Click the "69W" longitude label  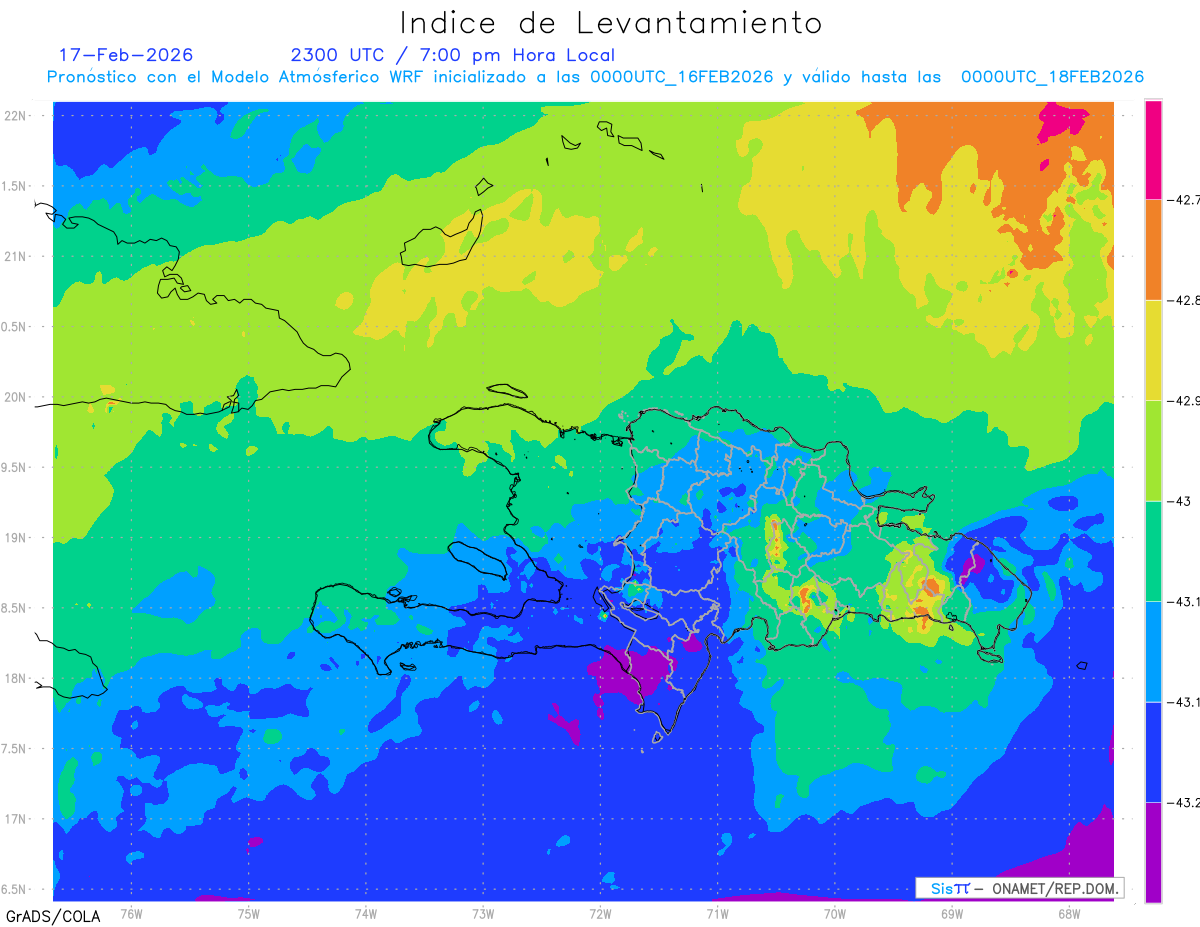coord(952,913)
